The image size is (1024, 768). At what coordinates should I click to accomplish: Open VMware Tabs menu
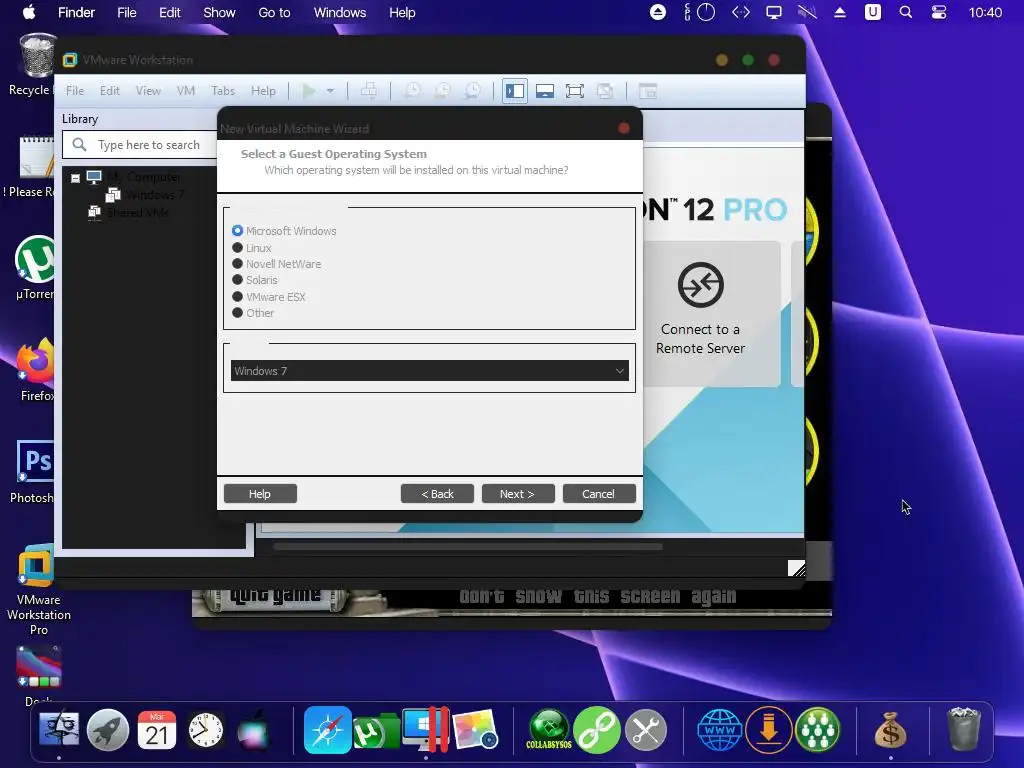coord(223,91)
